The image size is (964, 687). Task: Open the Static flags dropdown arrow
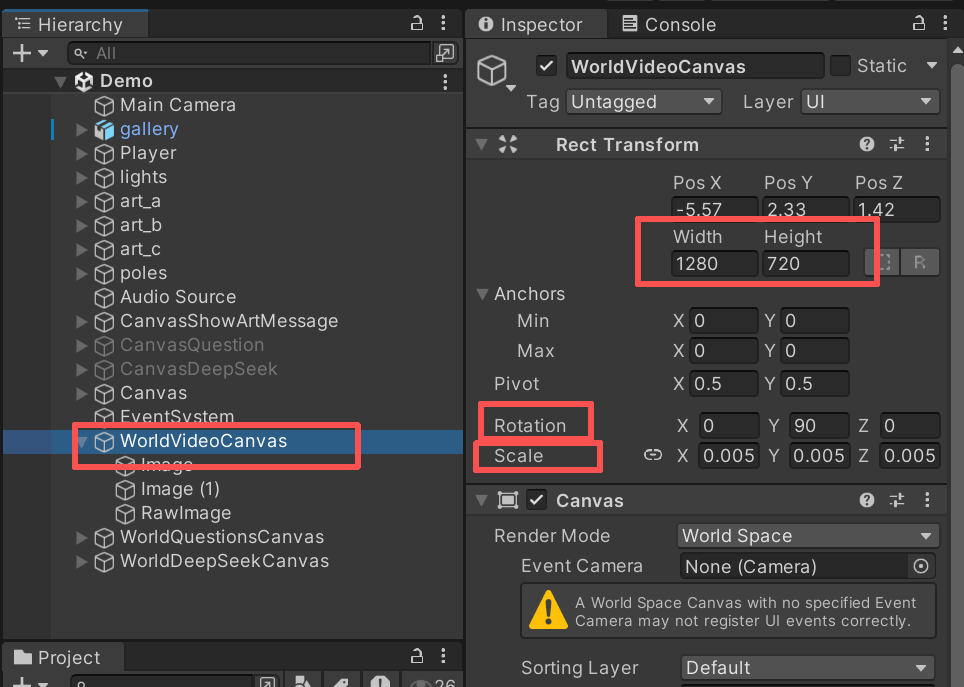pyautogui.click(x=932, y=65)
